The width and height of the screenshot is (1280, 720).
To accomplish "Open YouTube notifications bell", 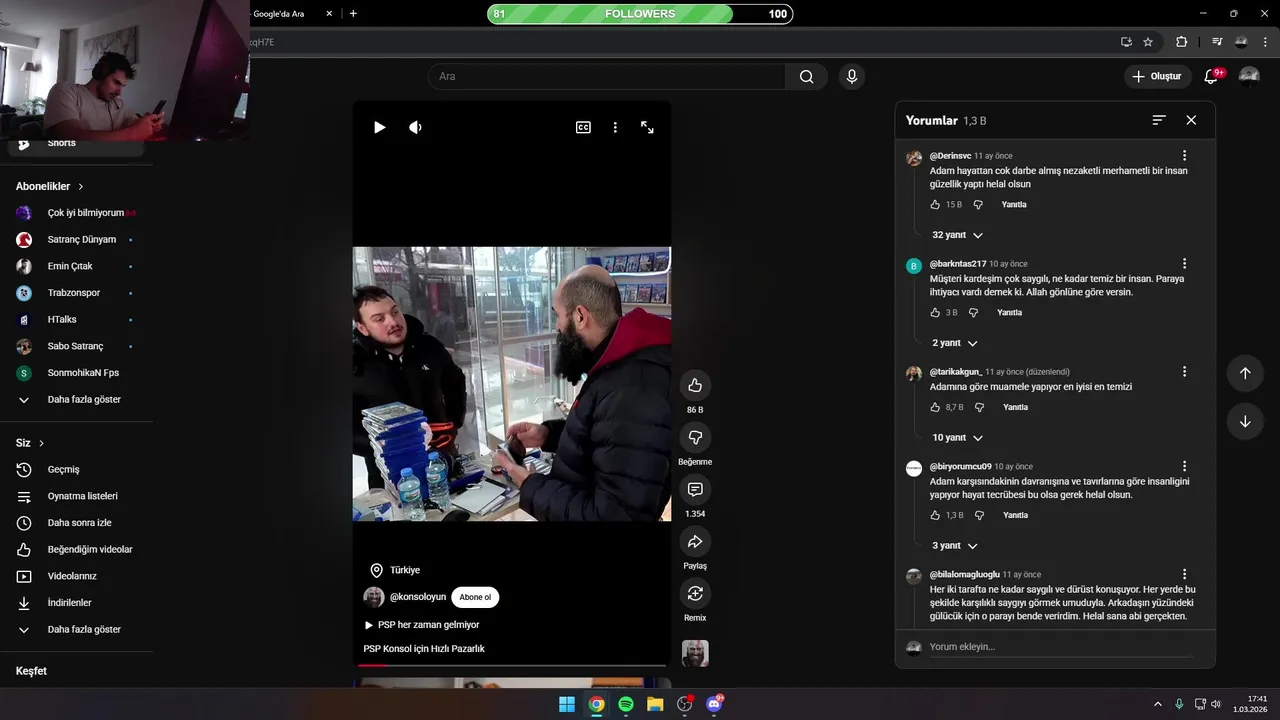I will point(1211,76).
